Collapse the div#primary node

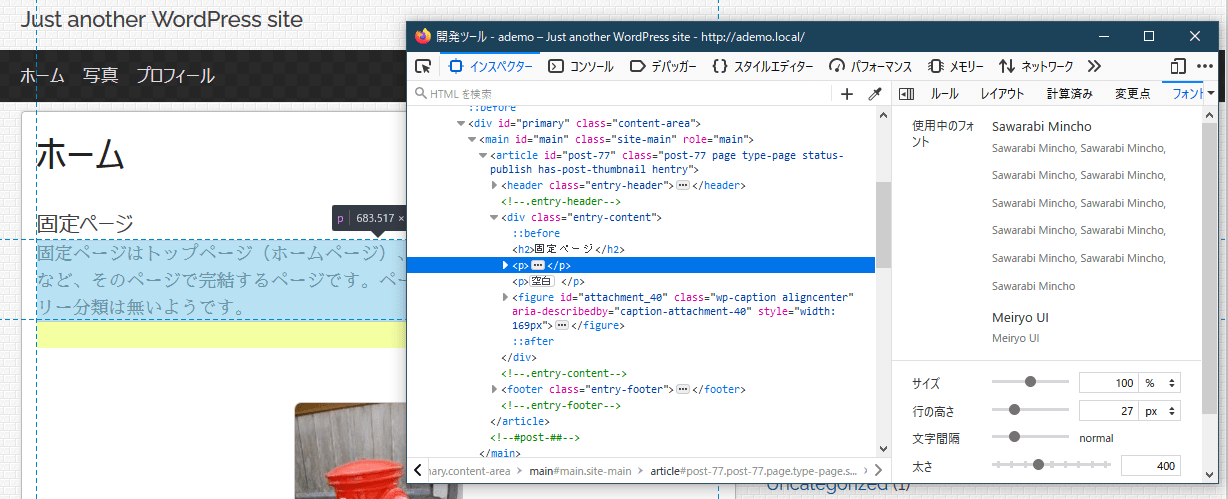tap(460, 123)
